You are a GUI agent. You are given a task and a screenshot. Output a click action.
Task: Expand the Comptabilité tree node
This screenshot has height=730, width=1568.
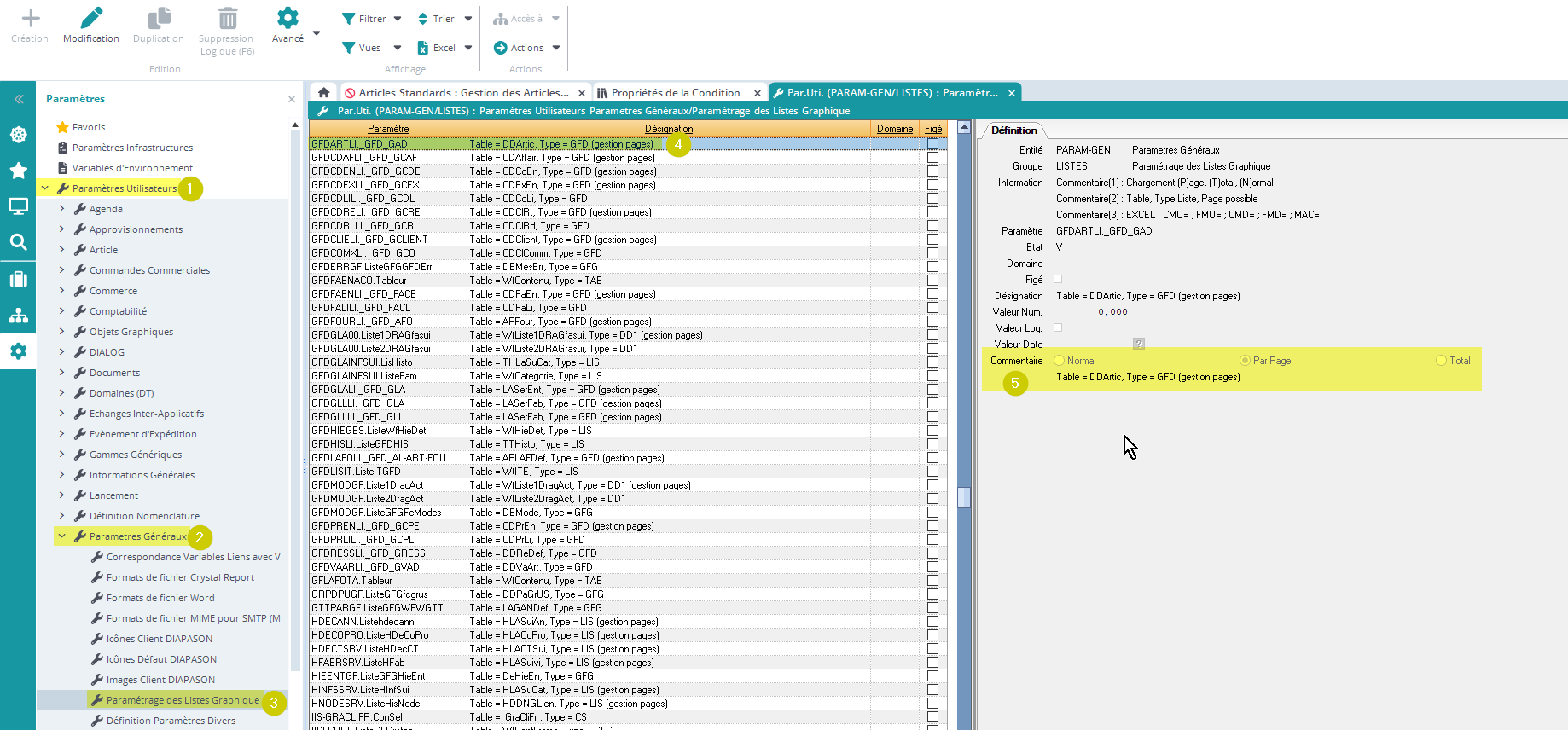pos(62,311)
